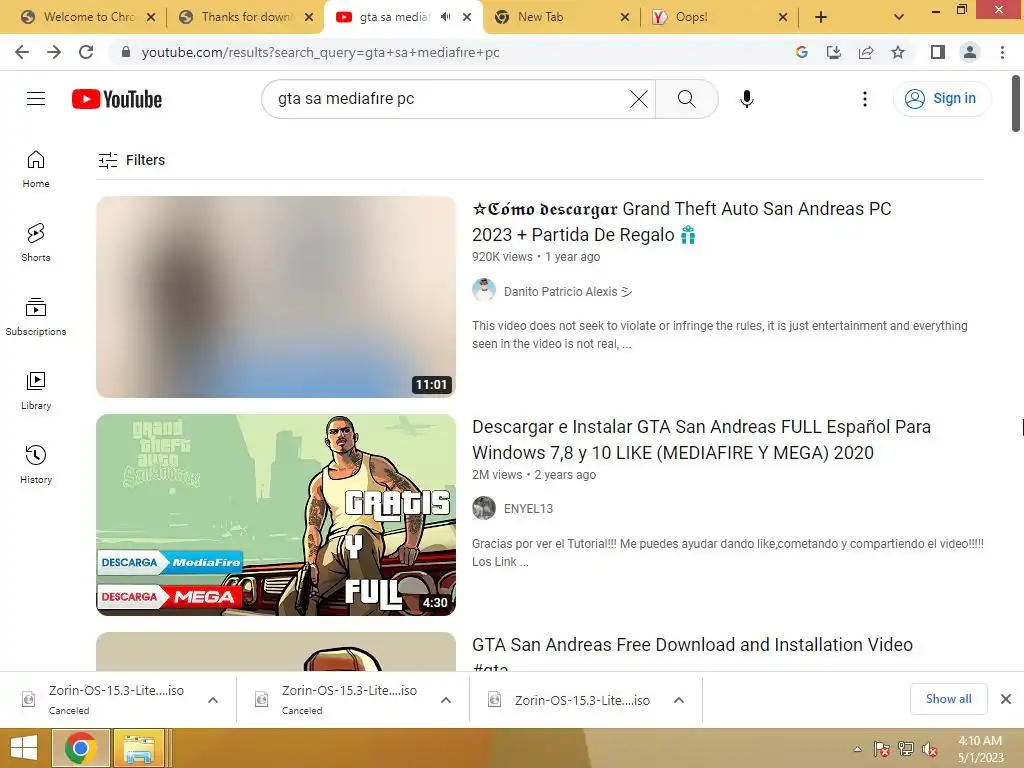Open Danito Patricio Alexis channel avatar
Image resolution: width=1024 pixels, height=768 pixels.
pyautogui.click(x=484, y=290)
